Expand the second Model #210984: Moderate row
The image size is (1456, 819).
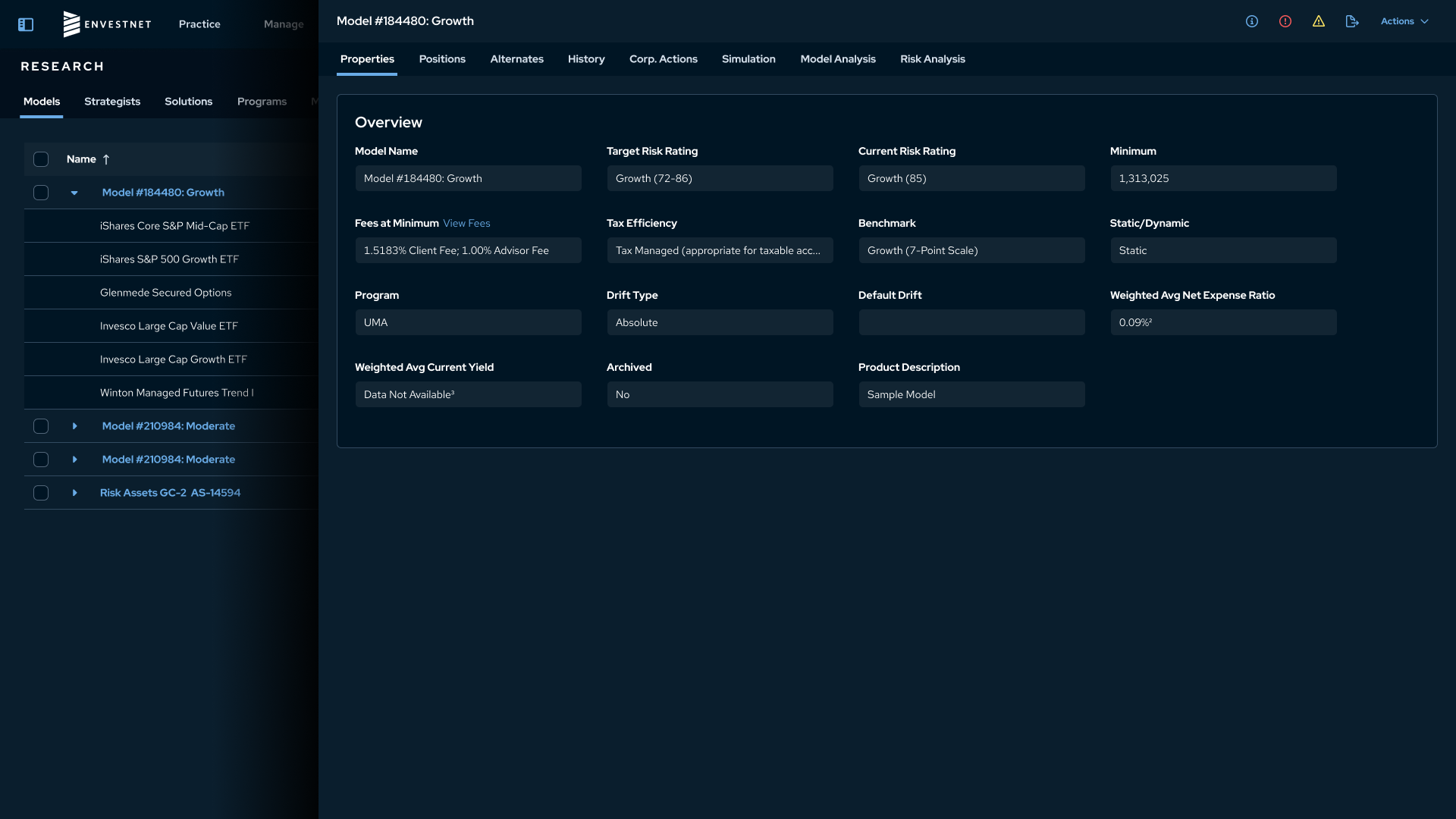(x=74, y=460)
